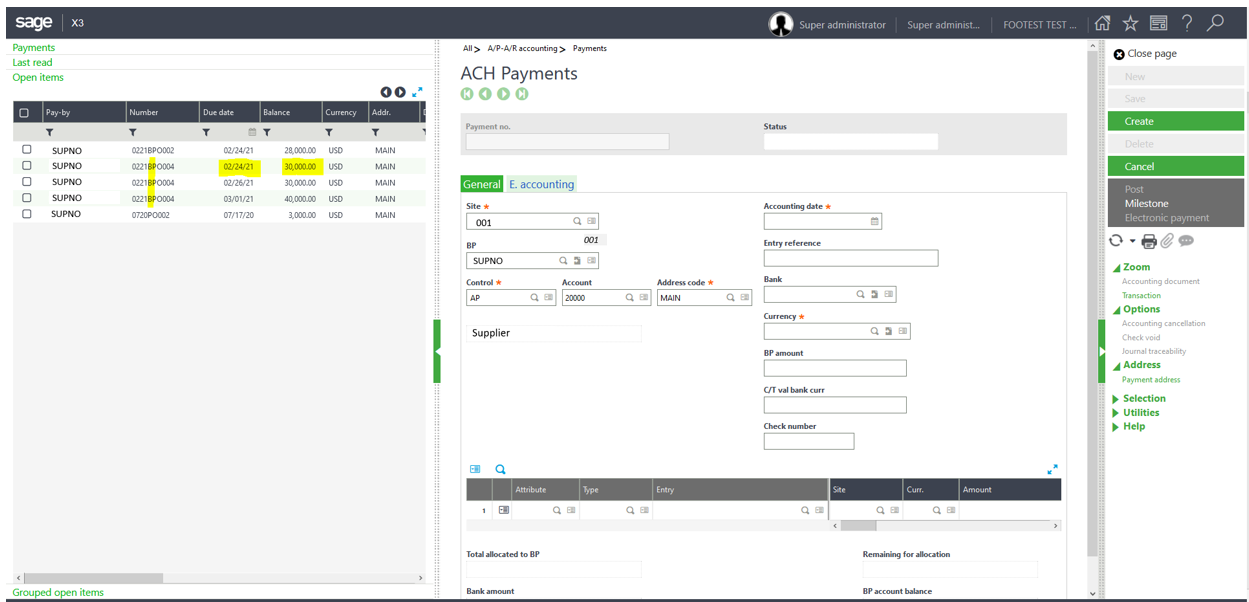Open the help question mark icon
1249x602 pixels.
tap(1187, 24)
